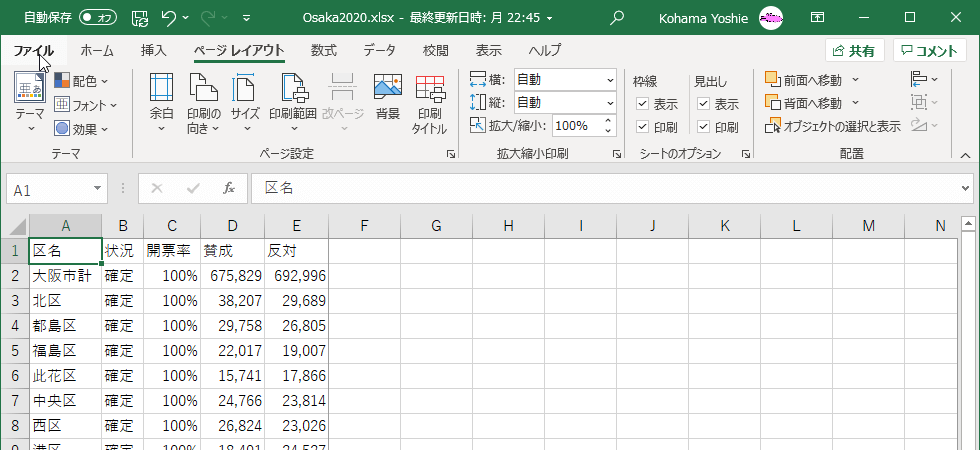
Task: Increase scale with the up stepper
Action: click(608, 121)
